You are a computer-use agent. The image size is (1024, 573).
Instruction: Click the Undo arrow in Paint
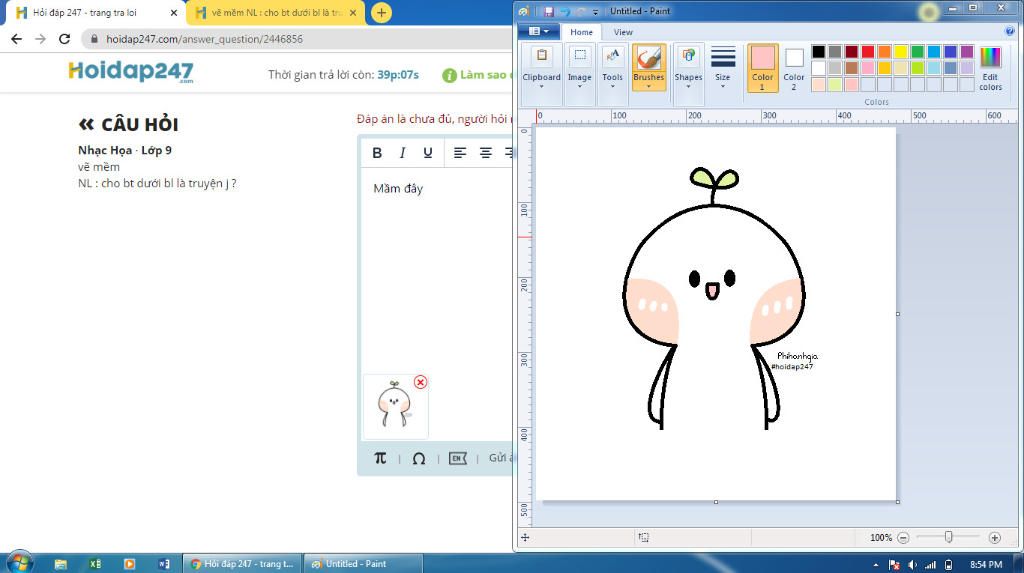tap(565, 12)
